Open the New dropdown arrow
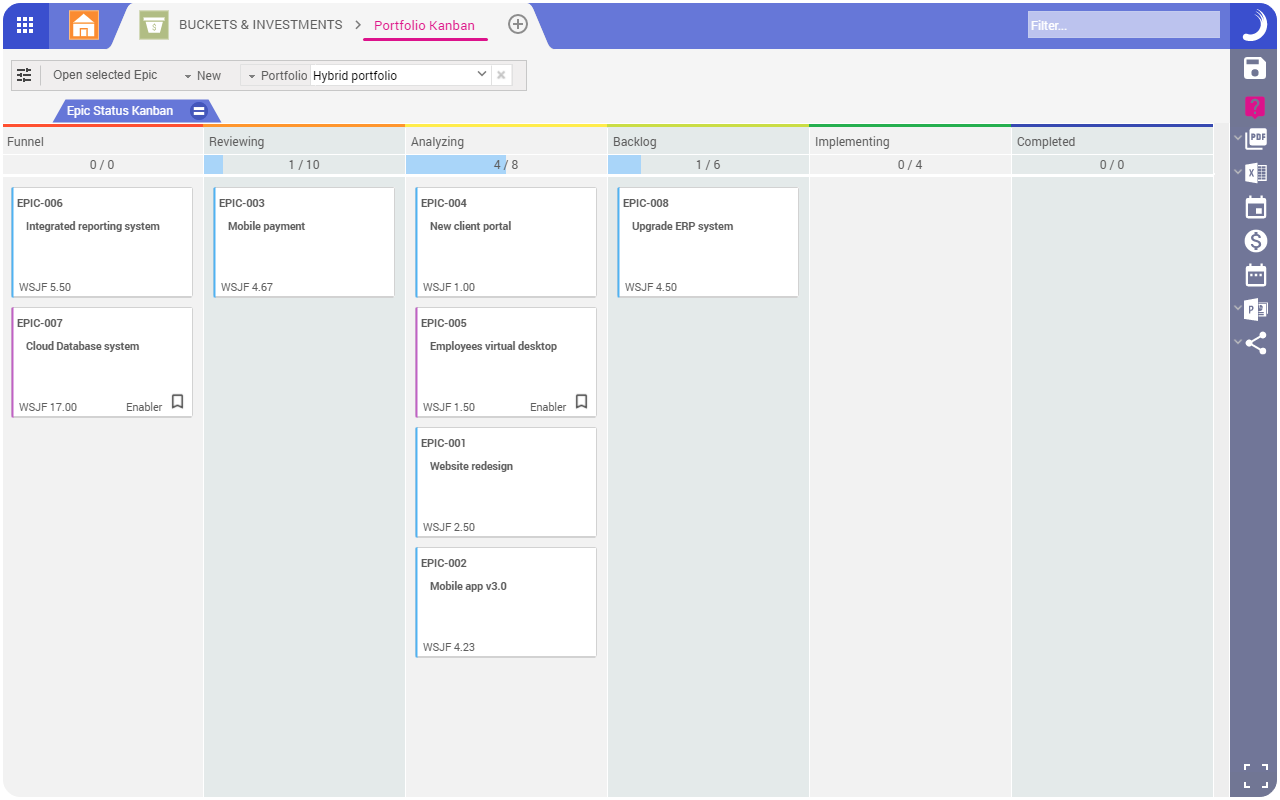1280x800 pixels. (x=187, y=75)
